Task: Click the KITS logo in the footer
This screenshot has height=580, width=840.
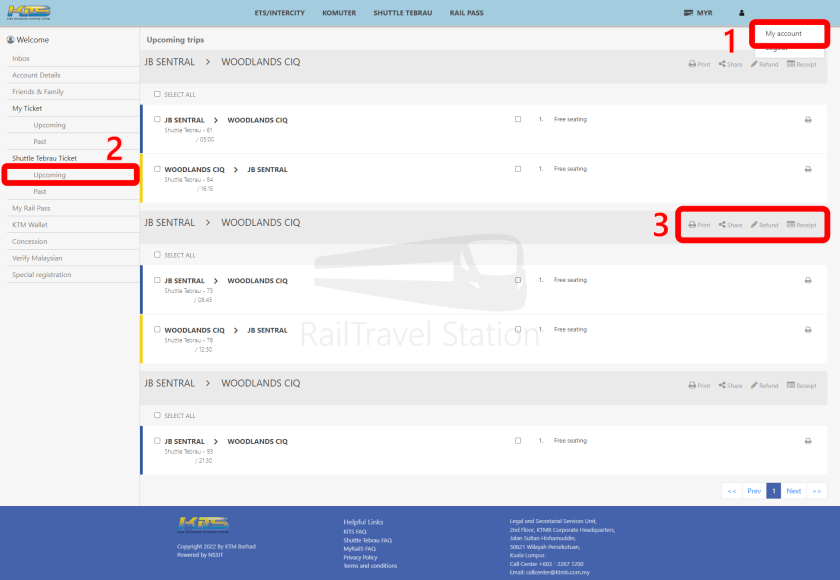Action: point(203,524)
